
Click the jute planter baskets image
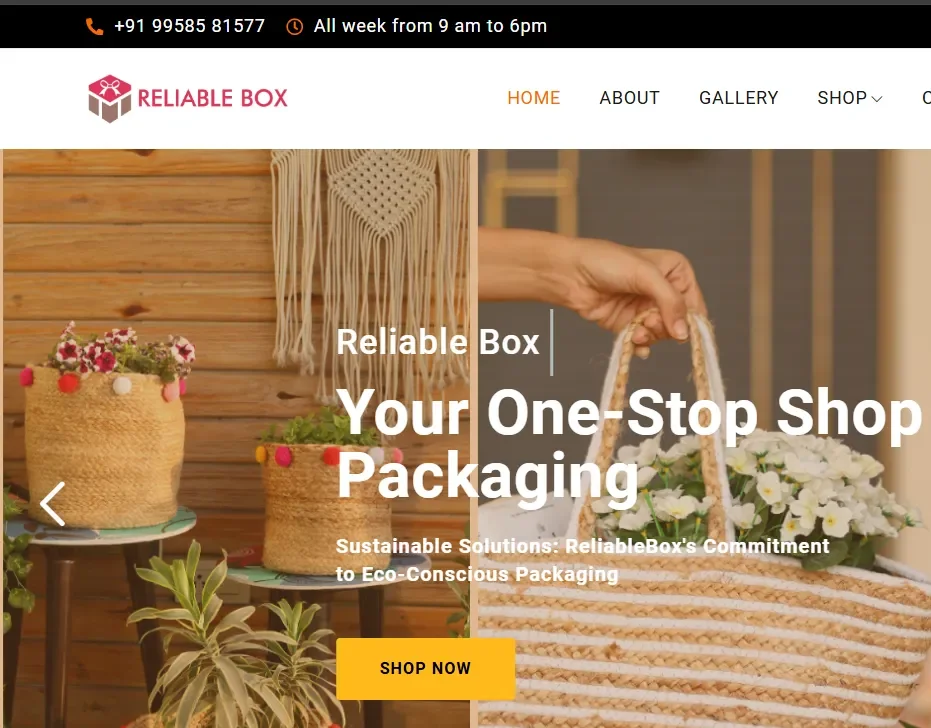click(x=236, y=438)
